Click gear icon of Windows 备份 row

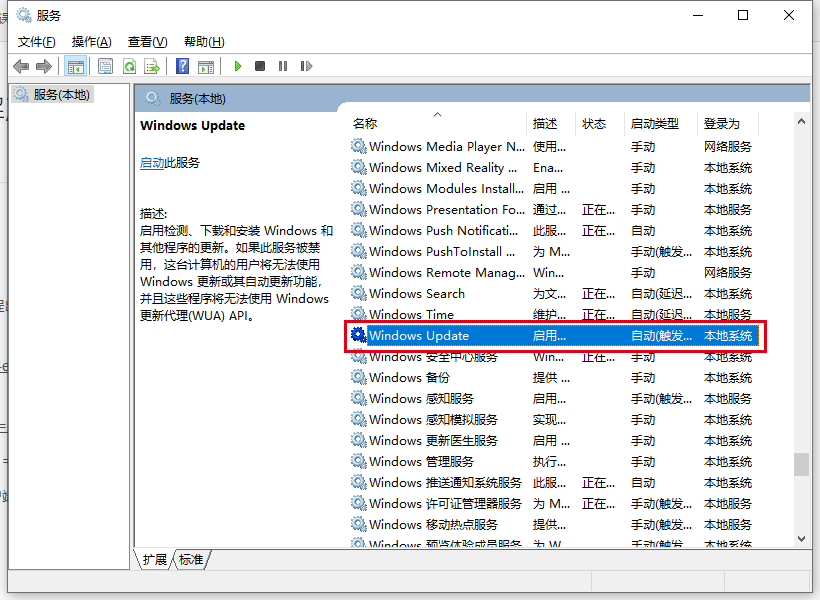pyautogui.click(x=358, y=377)
